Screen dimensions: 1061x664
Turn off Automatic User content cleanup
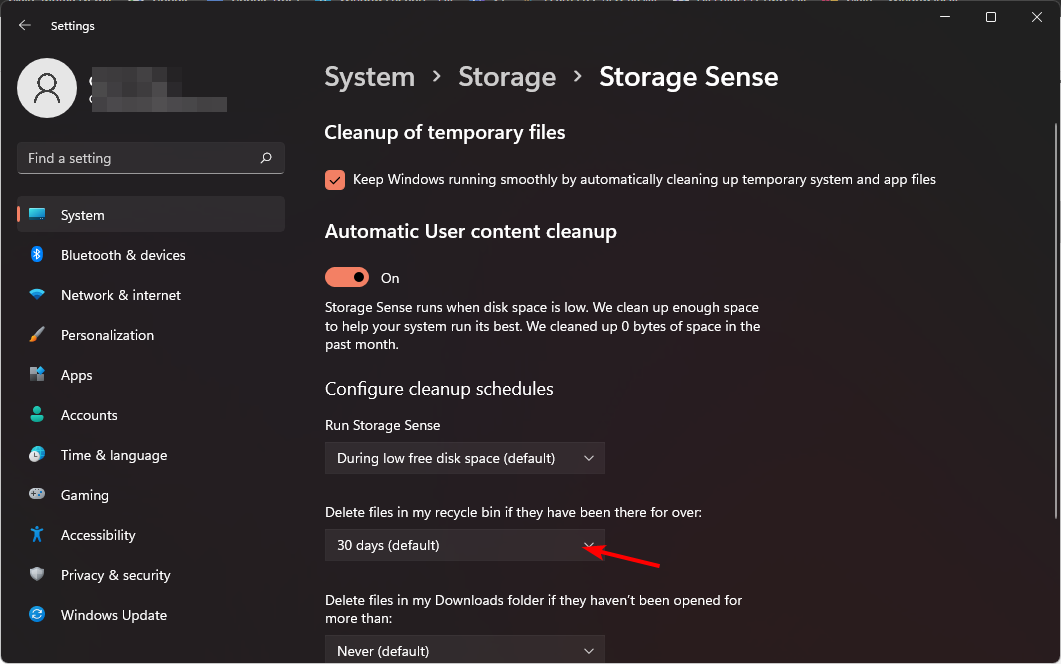pyautogui.click(x=348, y=277)
